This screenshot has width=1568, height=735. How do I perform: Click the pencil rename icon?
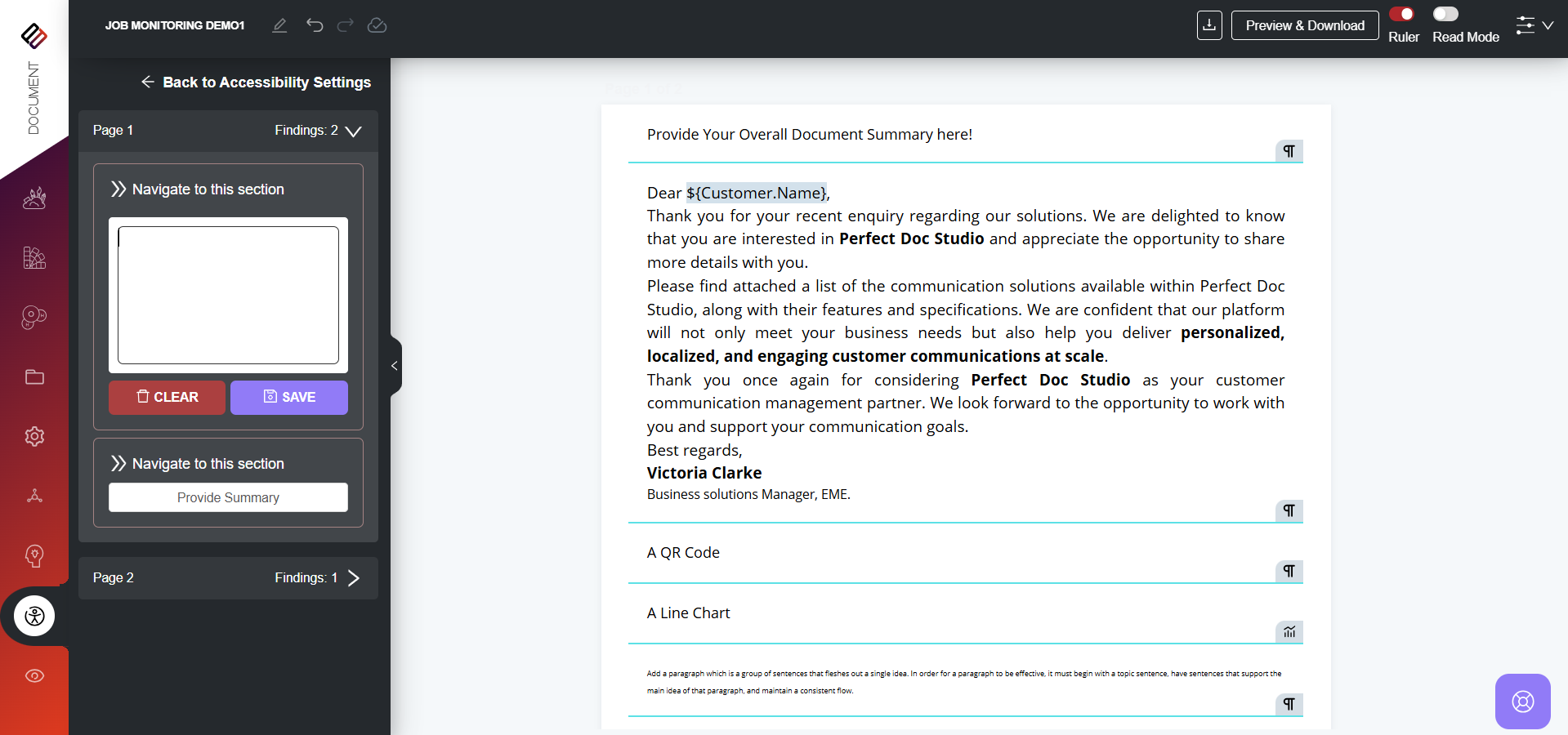click(279, 25)
